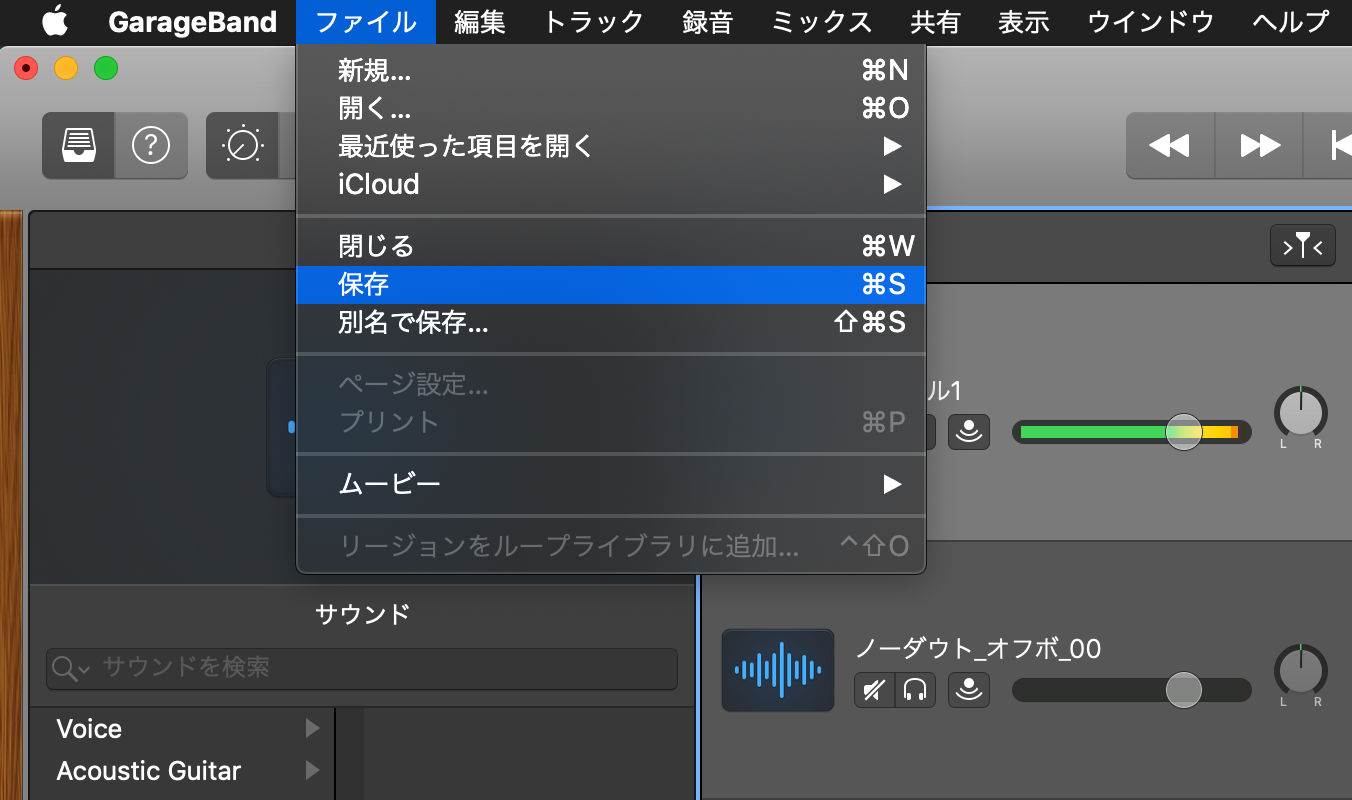Open the ミックス menu

click(822, 22)
